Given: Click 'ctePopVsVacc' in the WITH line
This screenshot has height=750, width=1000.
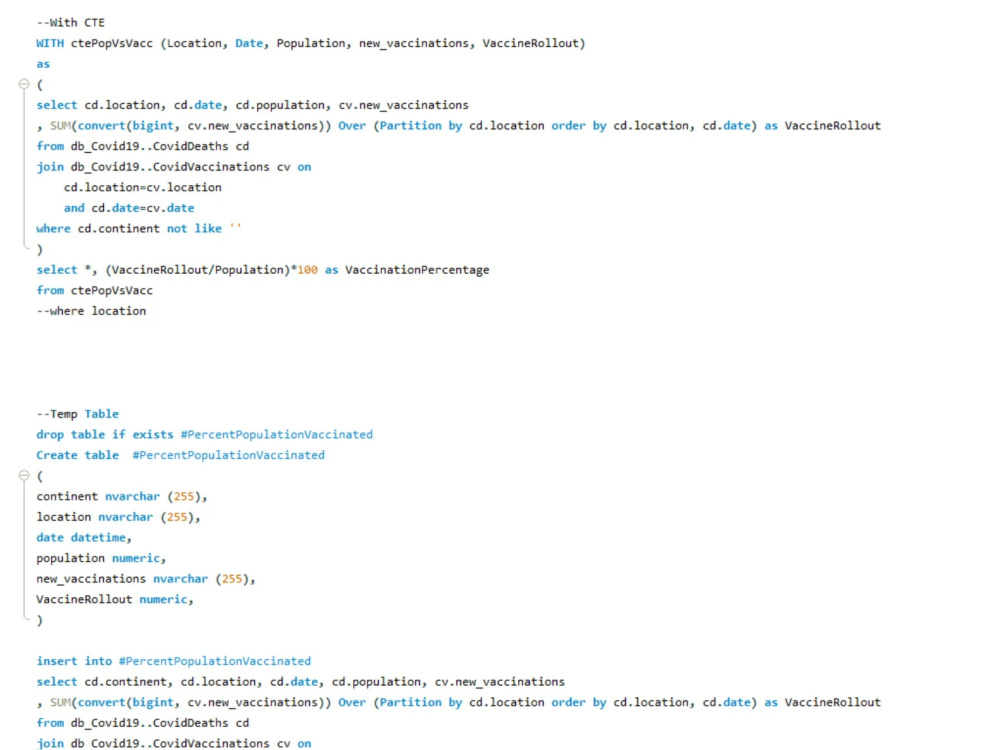Looking at the screenshot, I should click(x=112, y=43).
